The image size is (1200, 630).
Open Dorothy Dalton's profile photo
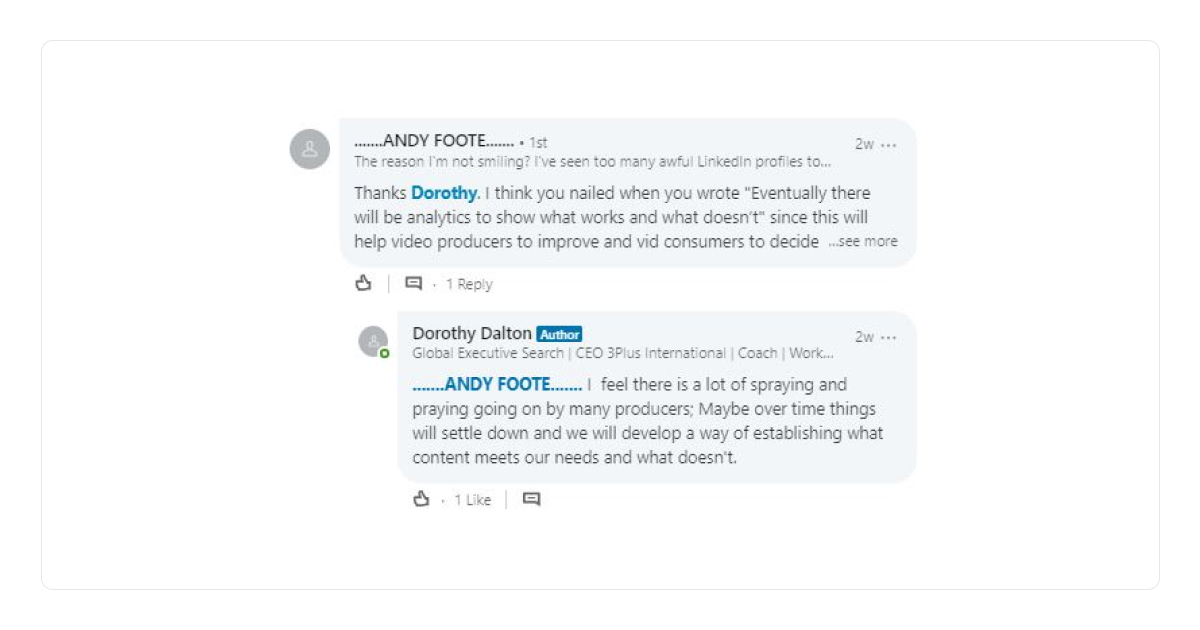tap(371, 340)
